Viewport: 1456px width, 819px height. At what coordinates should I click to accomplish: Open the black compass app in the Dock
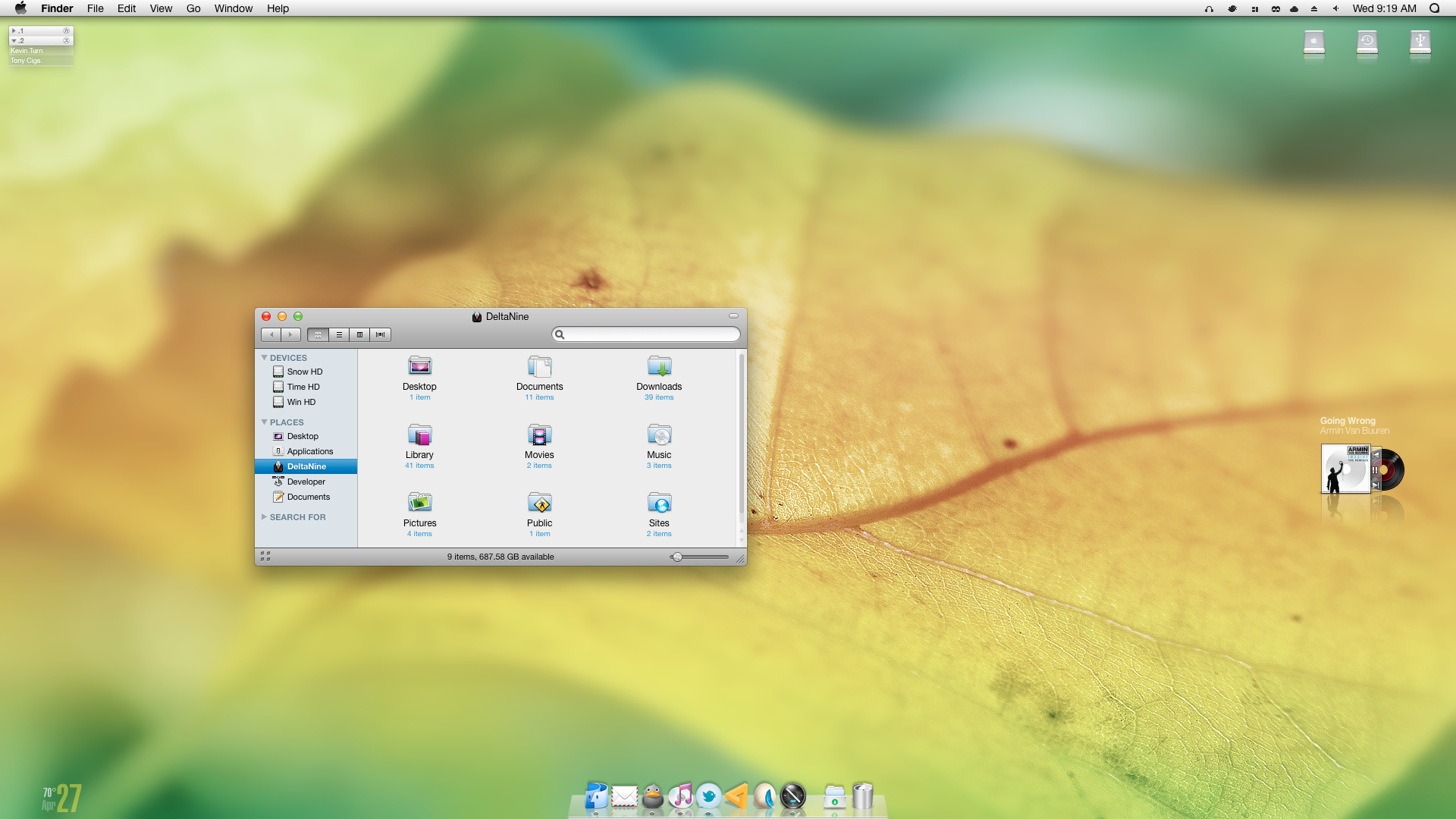click(792, 795)
